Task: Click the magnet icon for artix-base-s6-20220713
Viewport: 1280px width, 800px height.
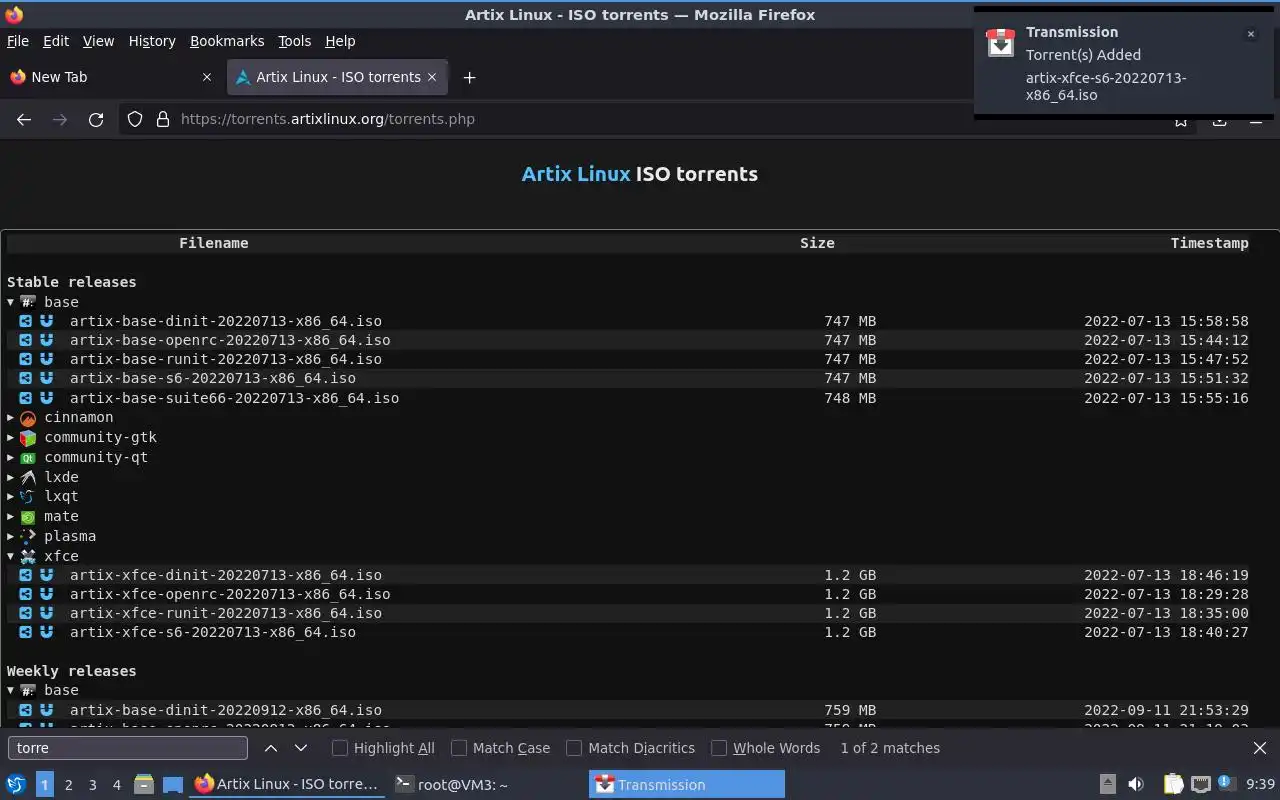Action: pos(46,378)
